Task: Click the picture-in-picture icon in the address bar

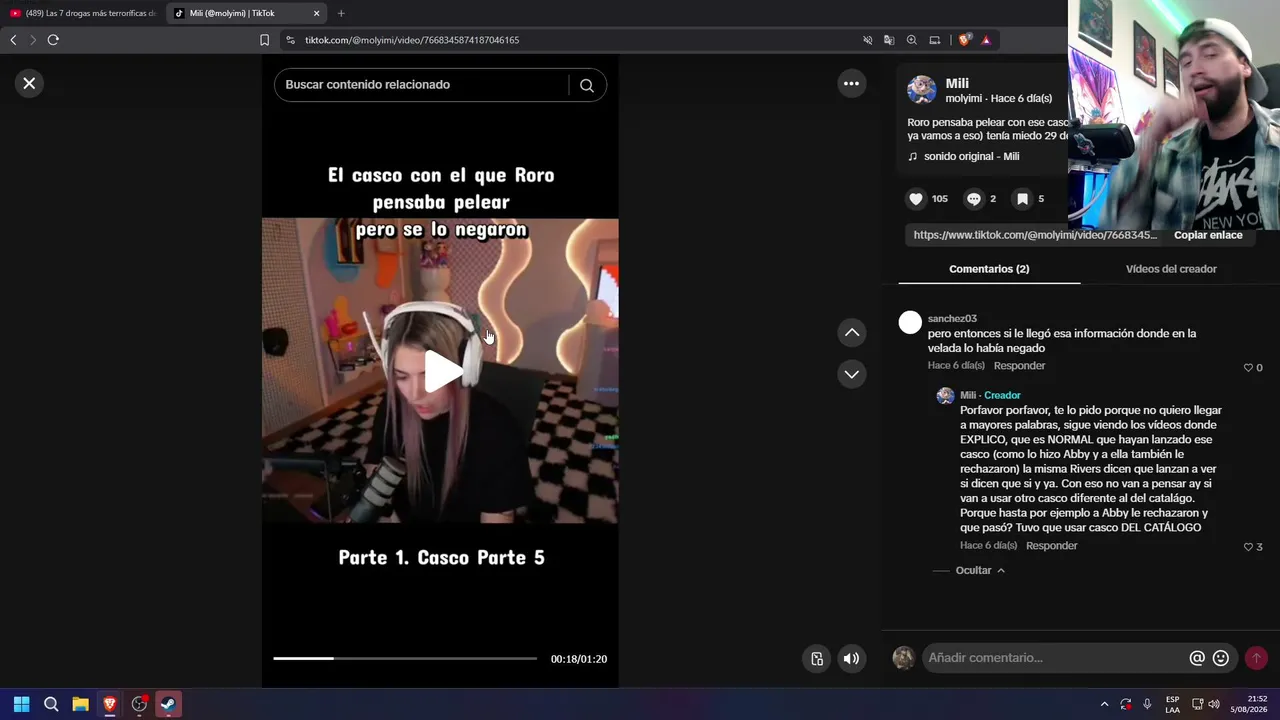Action: pos(935,40)
